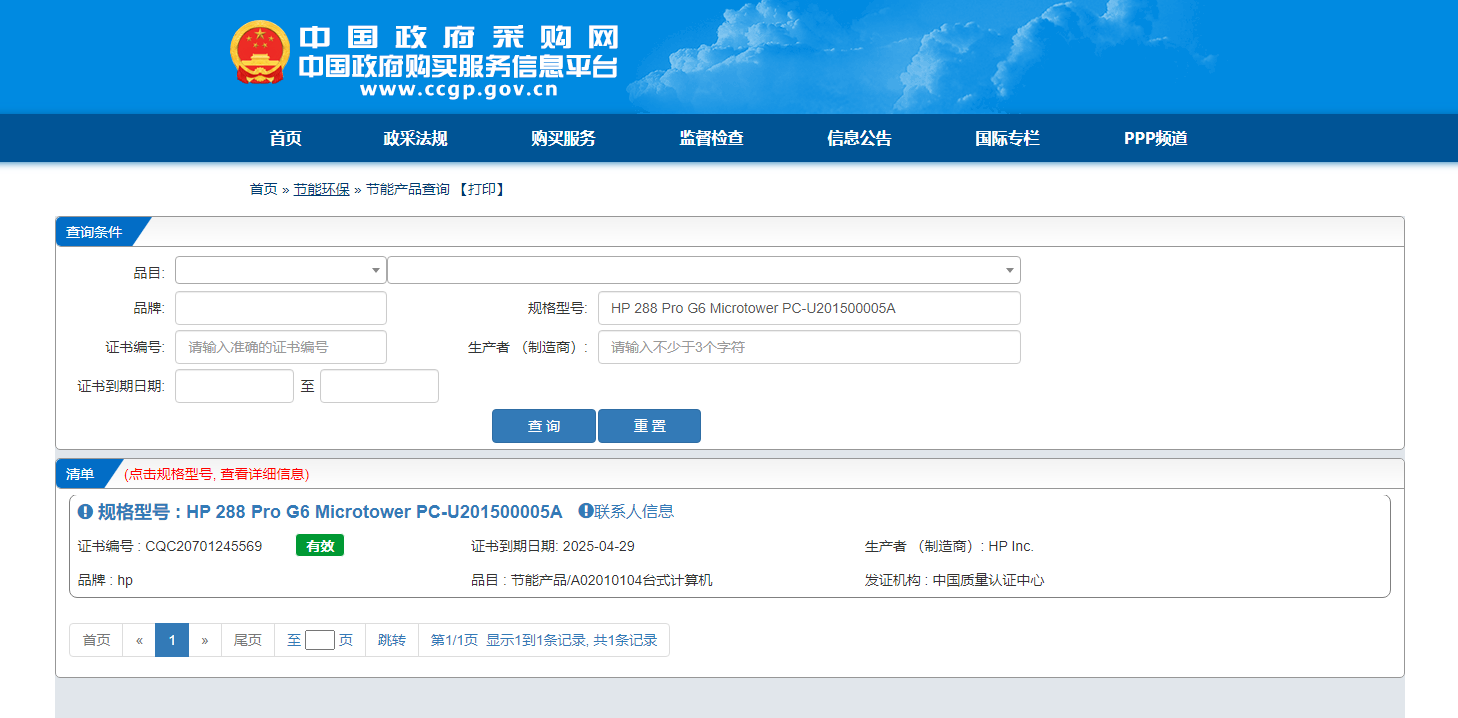This screenshot has width=1458, height=718.
Task: Click the 规格型号 input field
Action: coord(809,308)
